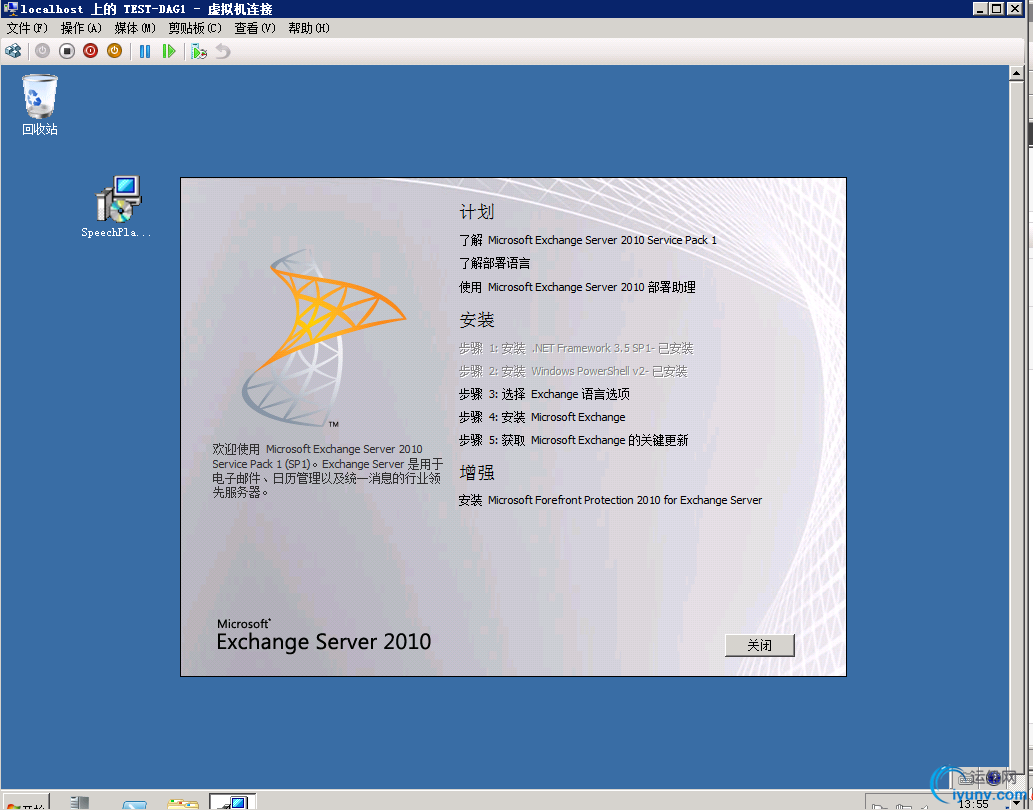The width and height of the screenshot is (1033, 811).
Task: Open the 媒体(M) menu
Action: [x=135, y=28]
